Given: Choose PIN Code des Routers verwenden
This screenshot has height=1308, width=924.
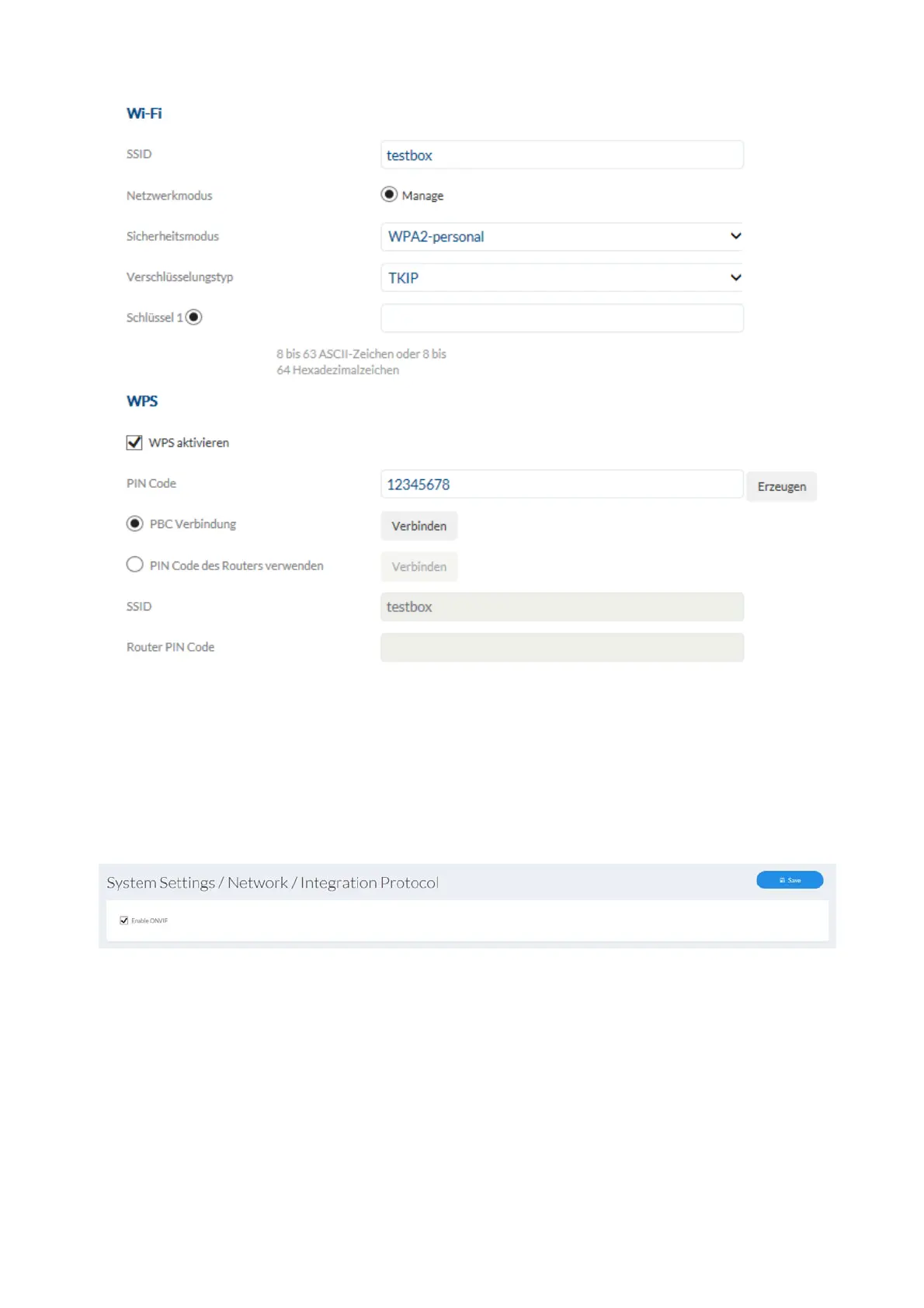Looking at the screenshot, I should coord(135,565).
